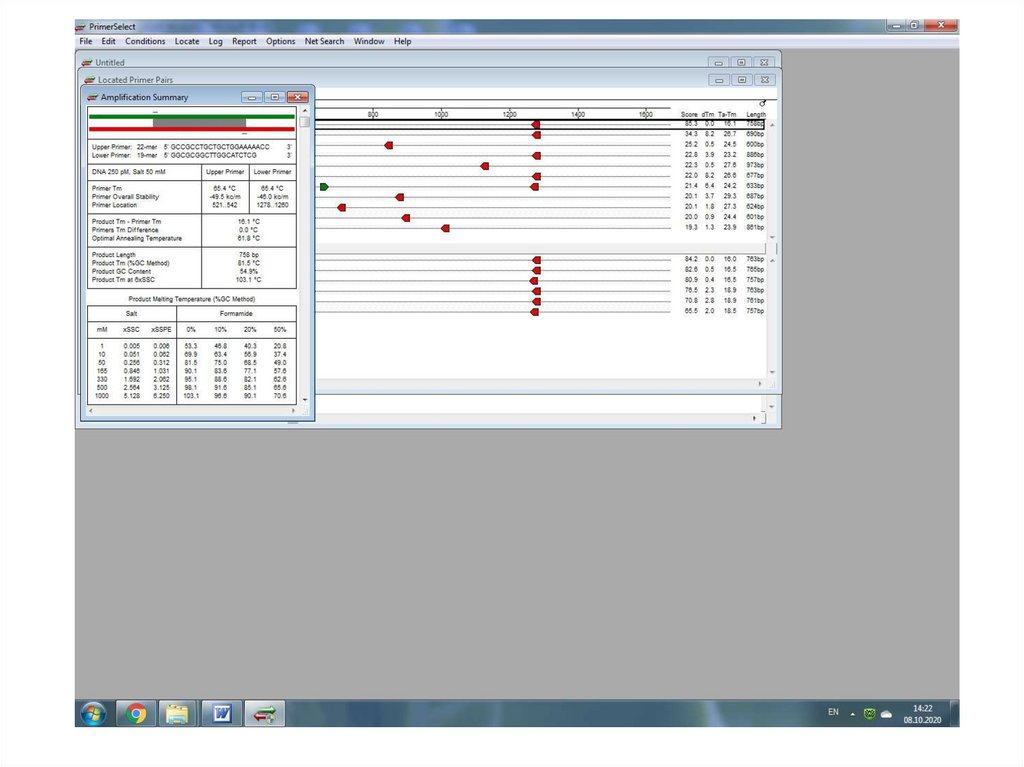The width and height of the screenshot is (1024, 767).
Task: Click the pane splitter between primer lists
Action: pos(540,249)
